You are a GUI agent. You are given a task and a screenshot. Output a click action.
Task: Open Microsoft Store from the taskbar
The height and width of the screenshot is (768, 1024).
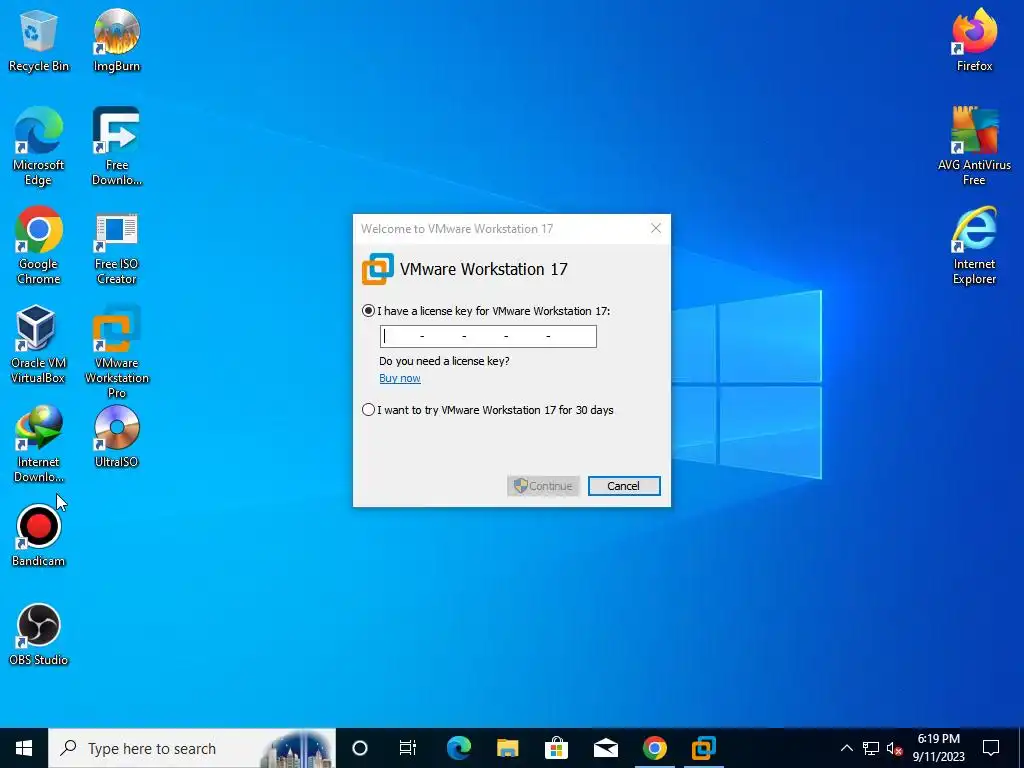pyautogui.click(x=556, y=748)
